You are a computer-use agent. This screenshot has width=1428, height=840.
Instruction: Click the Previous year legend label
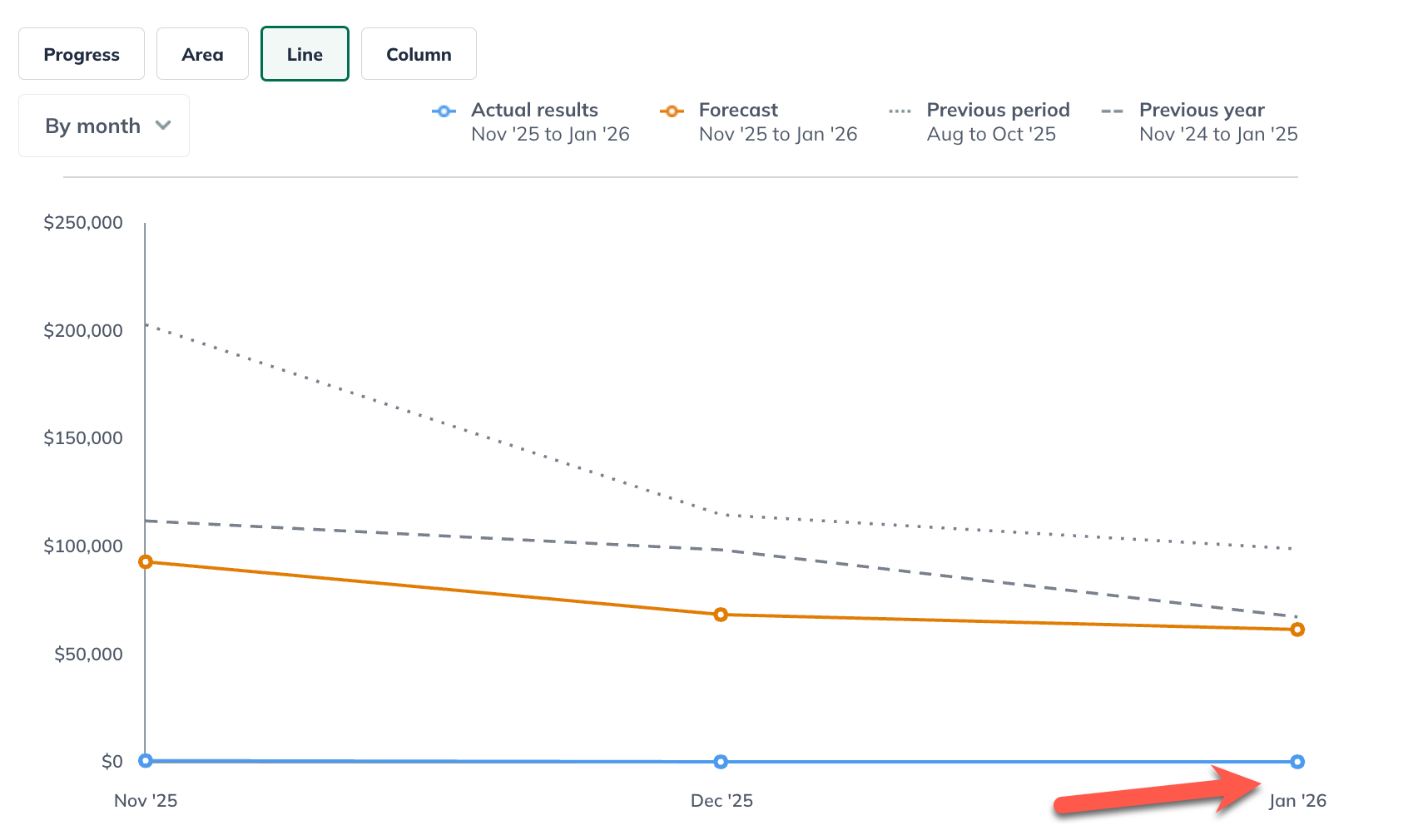click(x=1202, y=110)
